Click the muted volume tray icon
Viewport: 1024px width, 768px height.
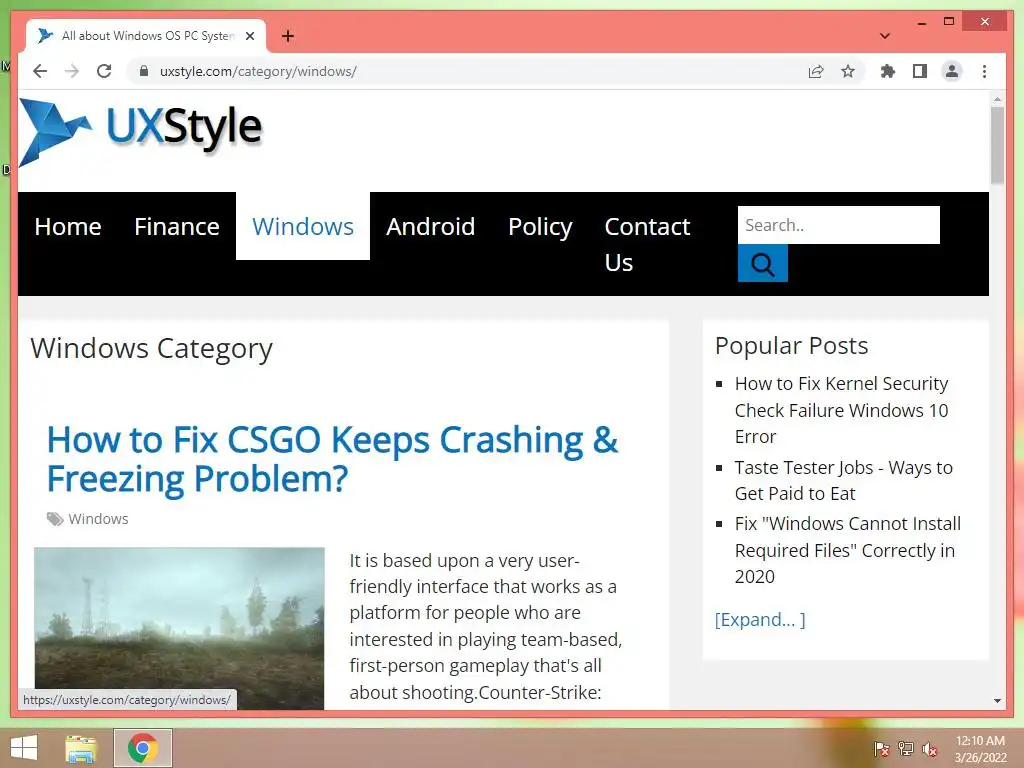(x=929, y=748)
